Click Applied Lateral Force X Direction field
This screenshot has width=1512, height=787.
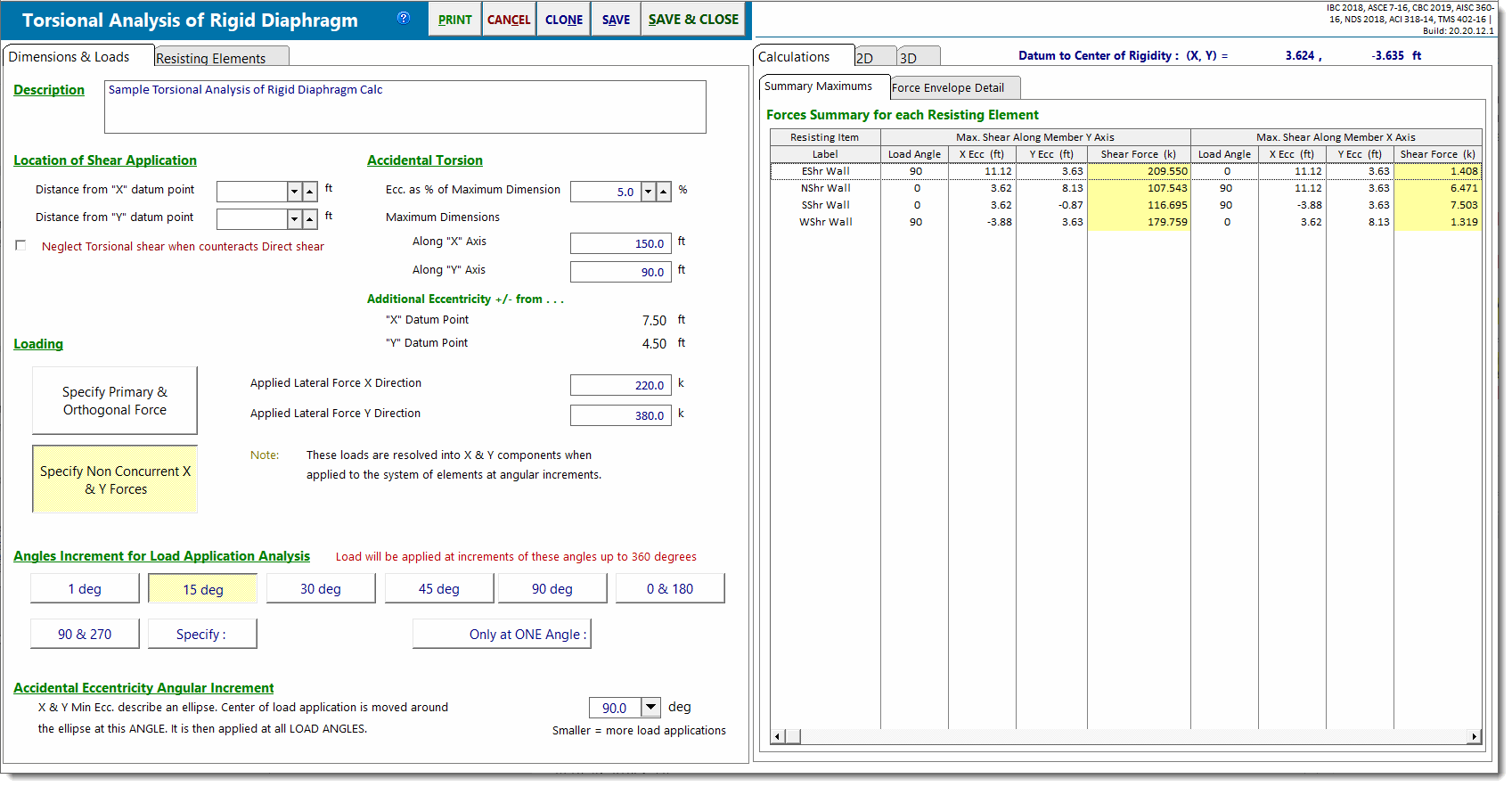click(x=621, y=385)
